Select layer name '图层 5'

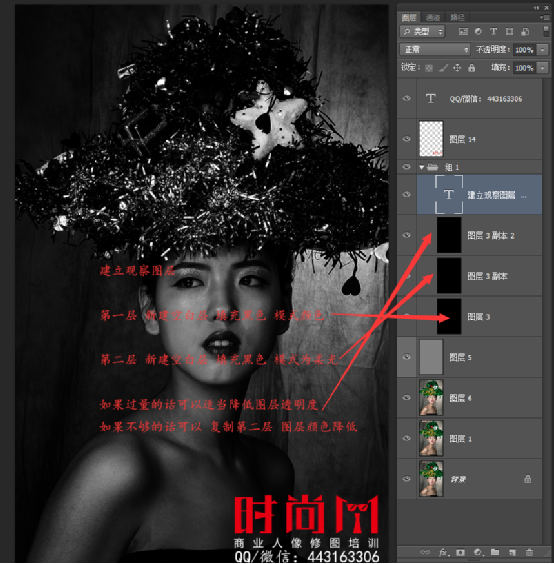(x=460, y=357)
